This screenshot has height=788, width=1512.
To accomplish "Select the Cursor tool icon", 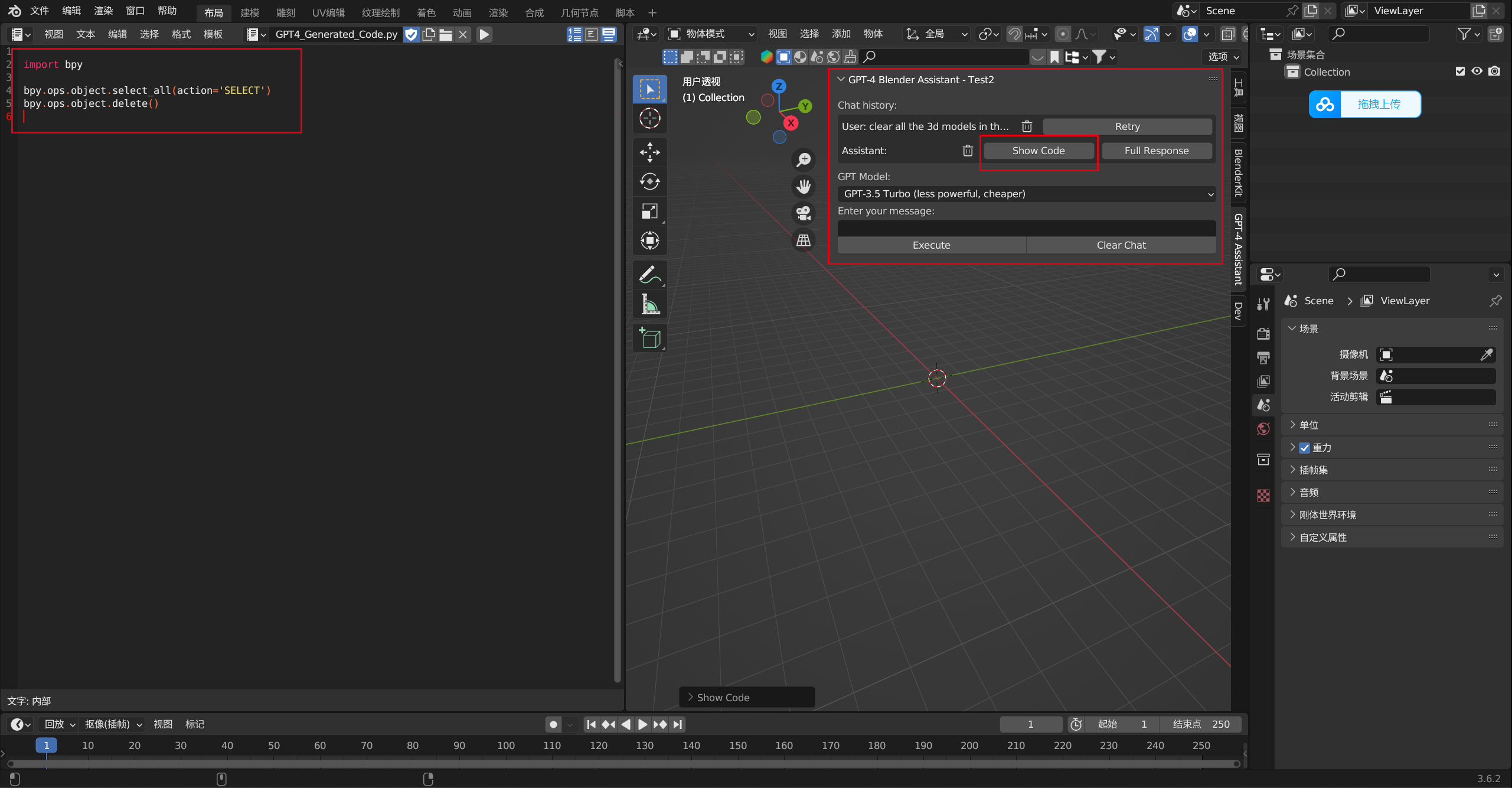I will (x=650, y=119).
